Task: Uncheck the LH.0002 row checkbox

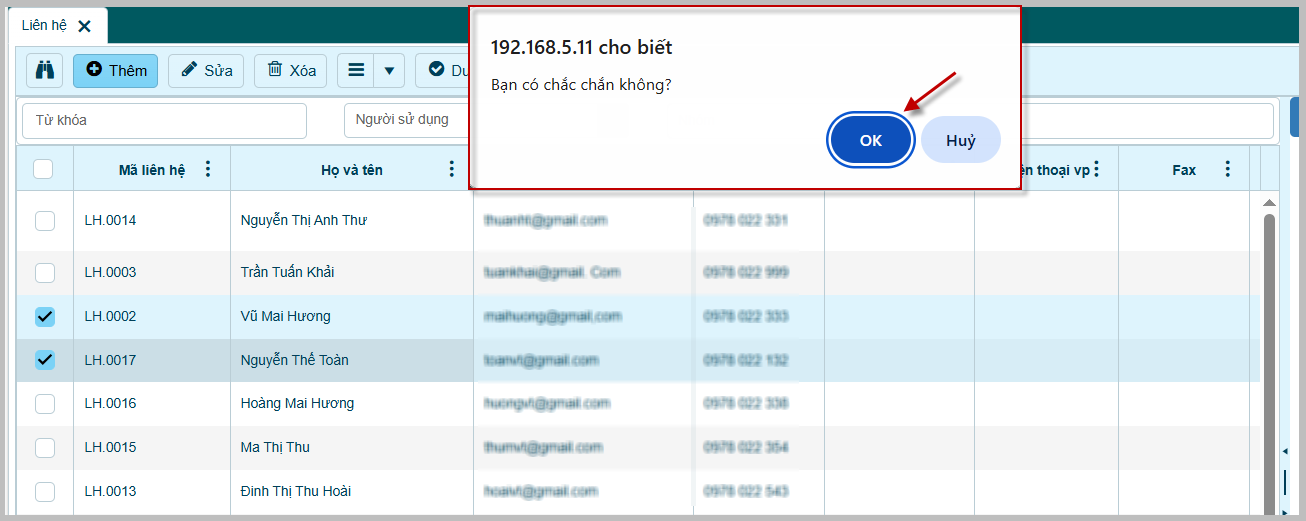Action: [45, 316]
